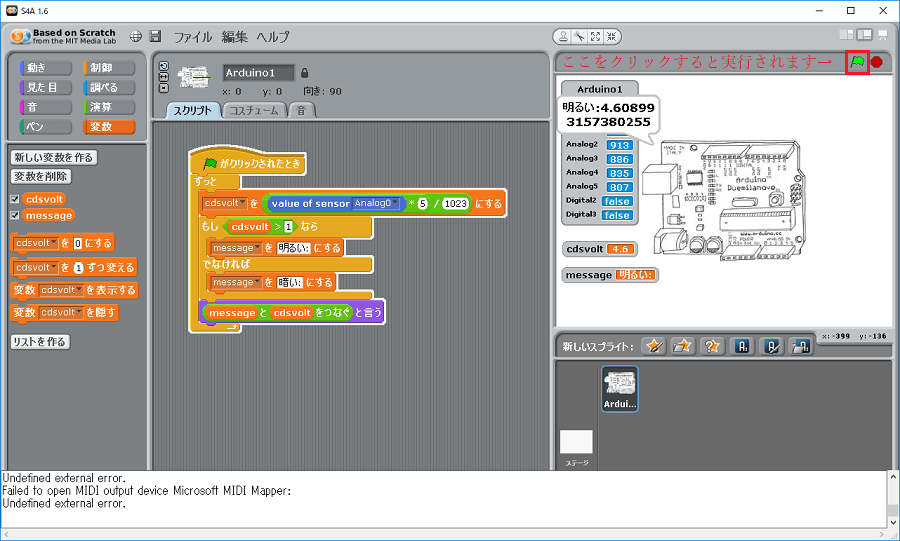Select the 調べる block category

click(x=109, y=87)
